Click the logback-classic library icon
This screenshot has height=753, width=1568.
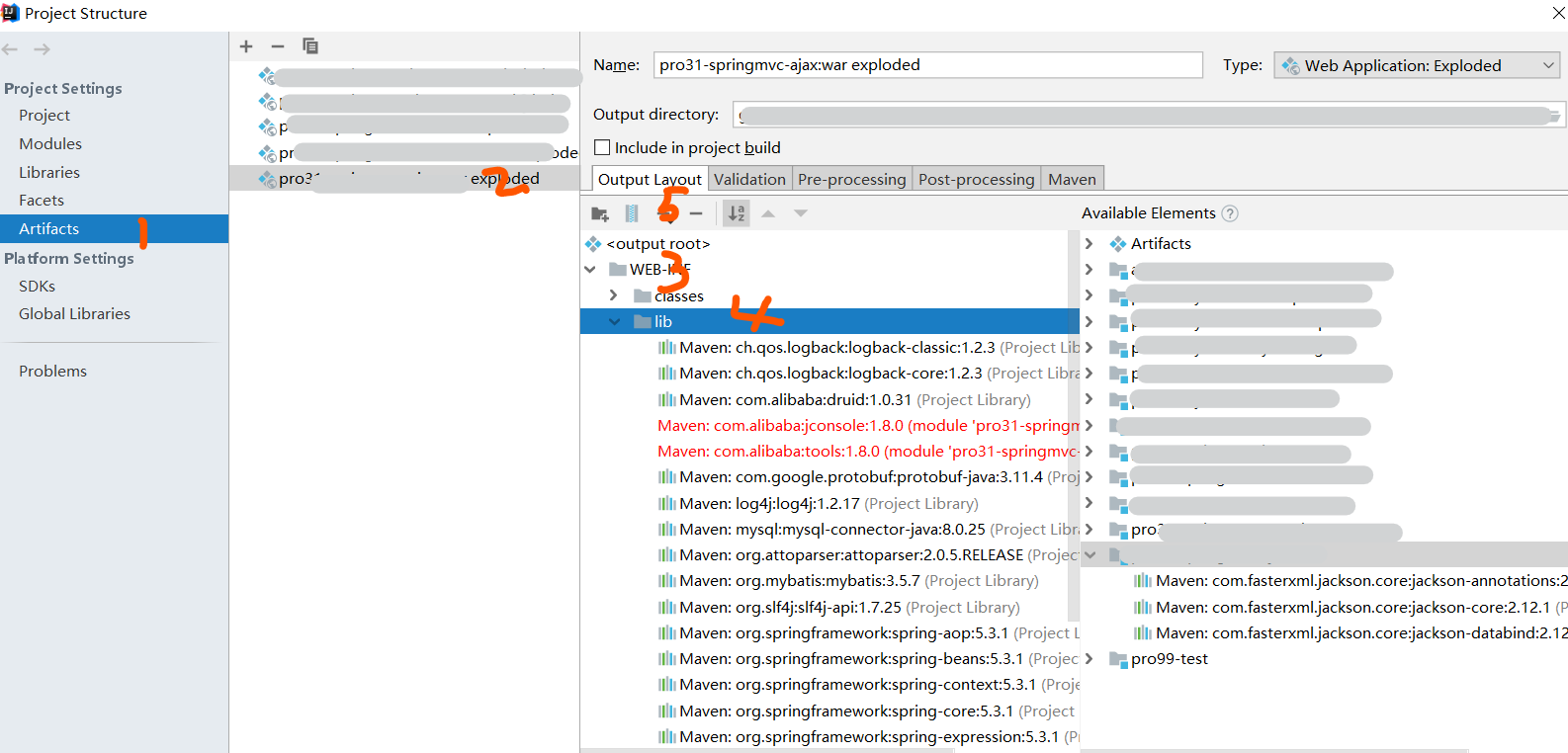667,348
